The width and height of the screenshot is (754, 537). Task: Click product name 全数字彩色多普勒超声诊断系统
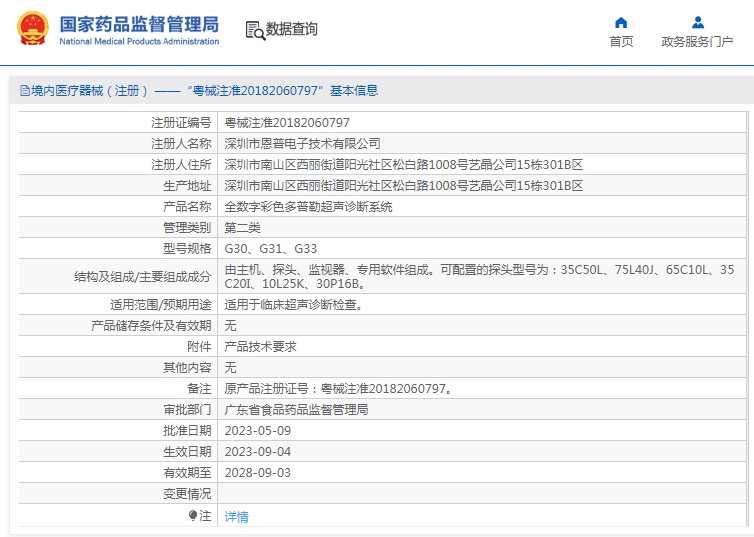308,207
